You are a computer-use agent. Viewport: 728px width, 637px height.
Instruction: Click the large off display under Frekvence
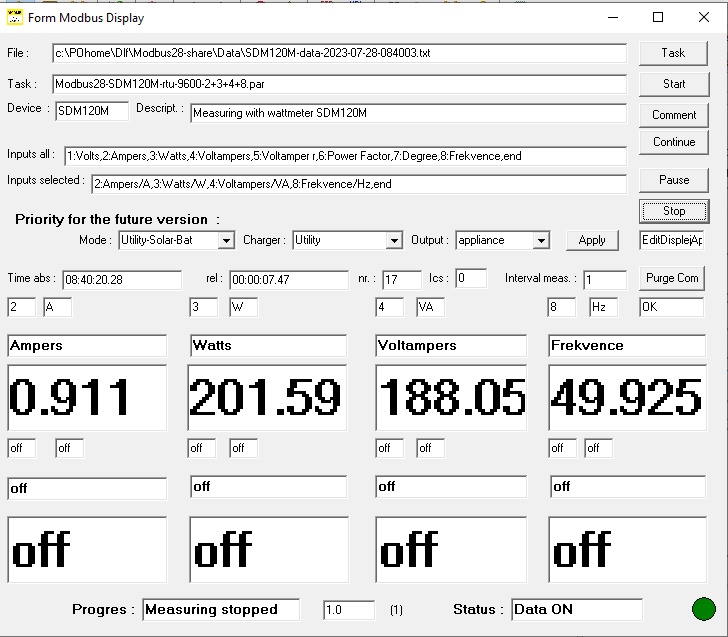(628, 550)
